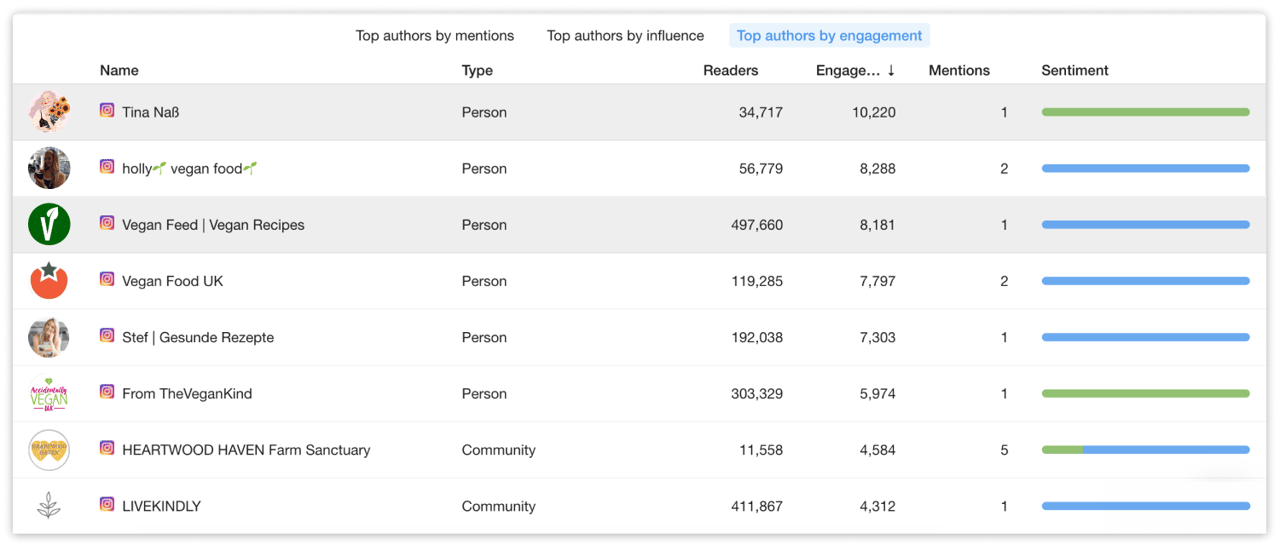Image resolution: width=1280 pixels, height=550 pixels.
Task: Open author Tina Naß
Action: (x=150, y=112)
